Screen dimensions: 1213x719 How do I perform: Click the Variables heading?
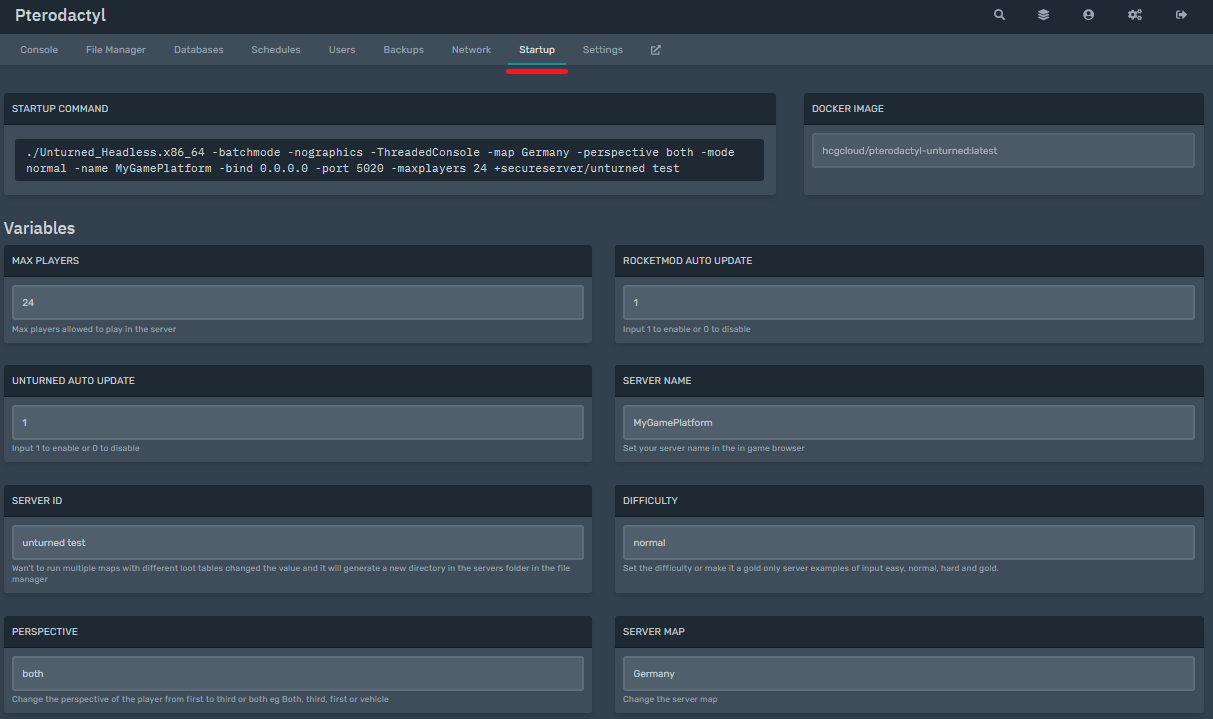coord(39,228)
